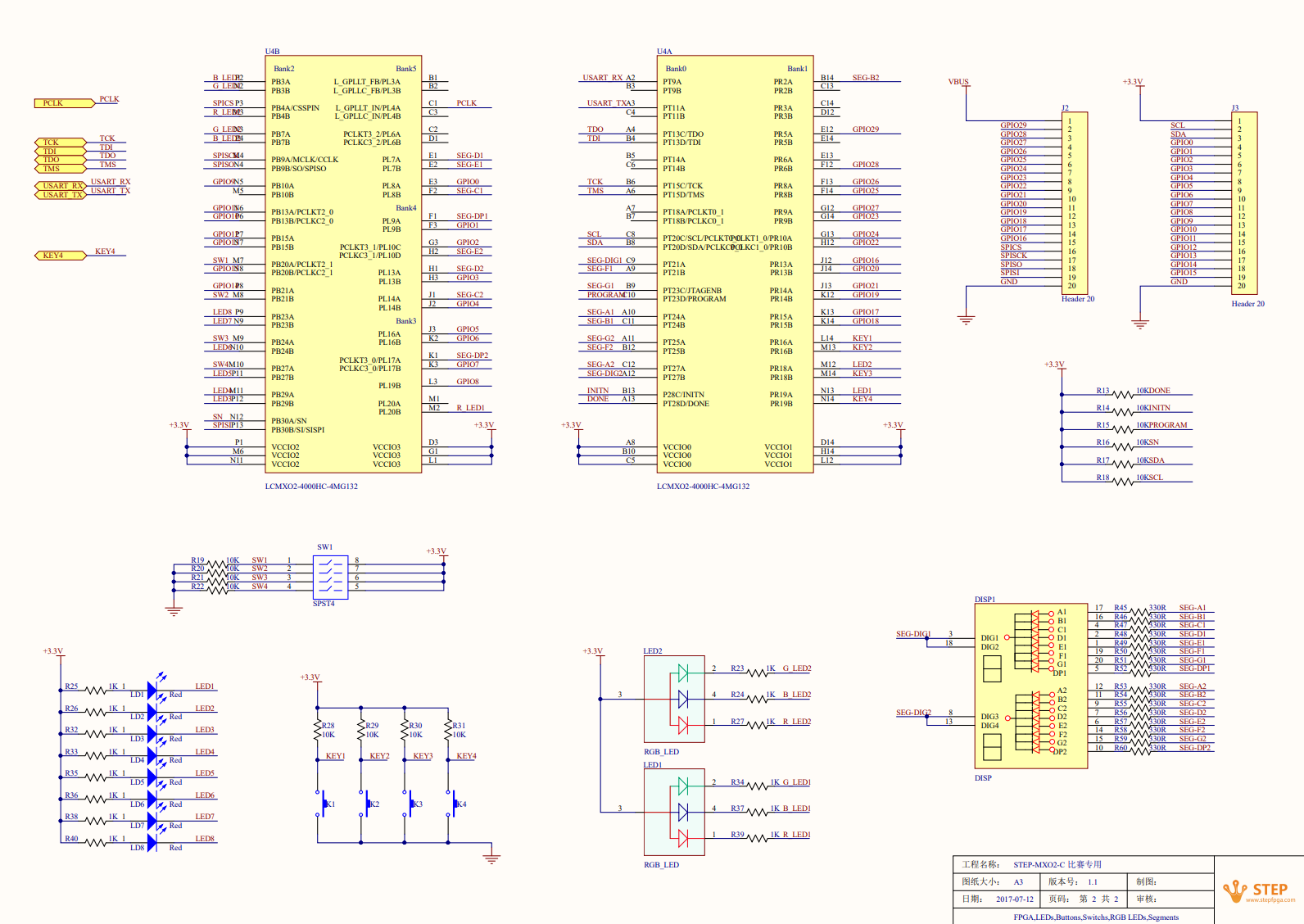Click the R_LED1 net label on U4B pin M2
This screenshot has height=924, width=1304.
[470, 408]
